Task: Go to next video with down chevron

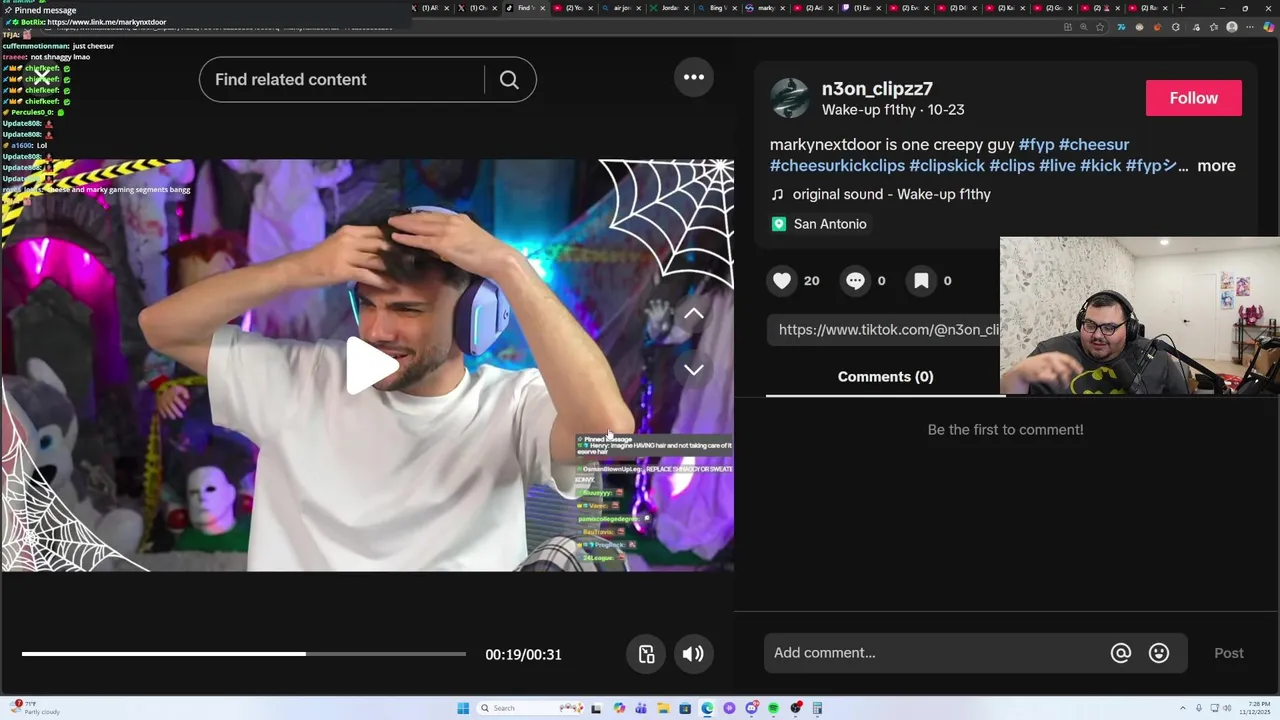Action: [x=693, y=370]
